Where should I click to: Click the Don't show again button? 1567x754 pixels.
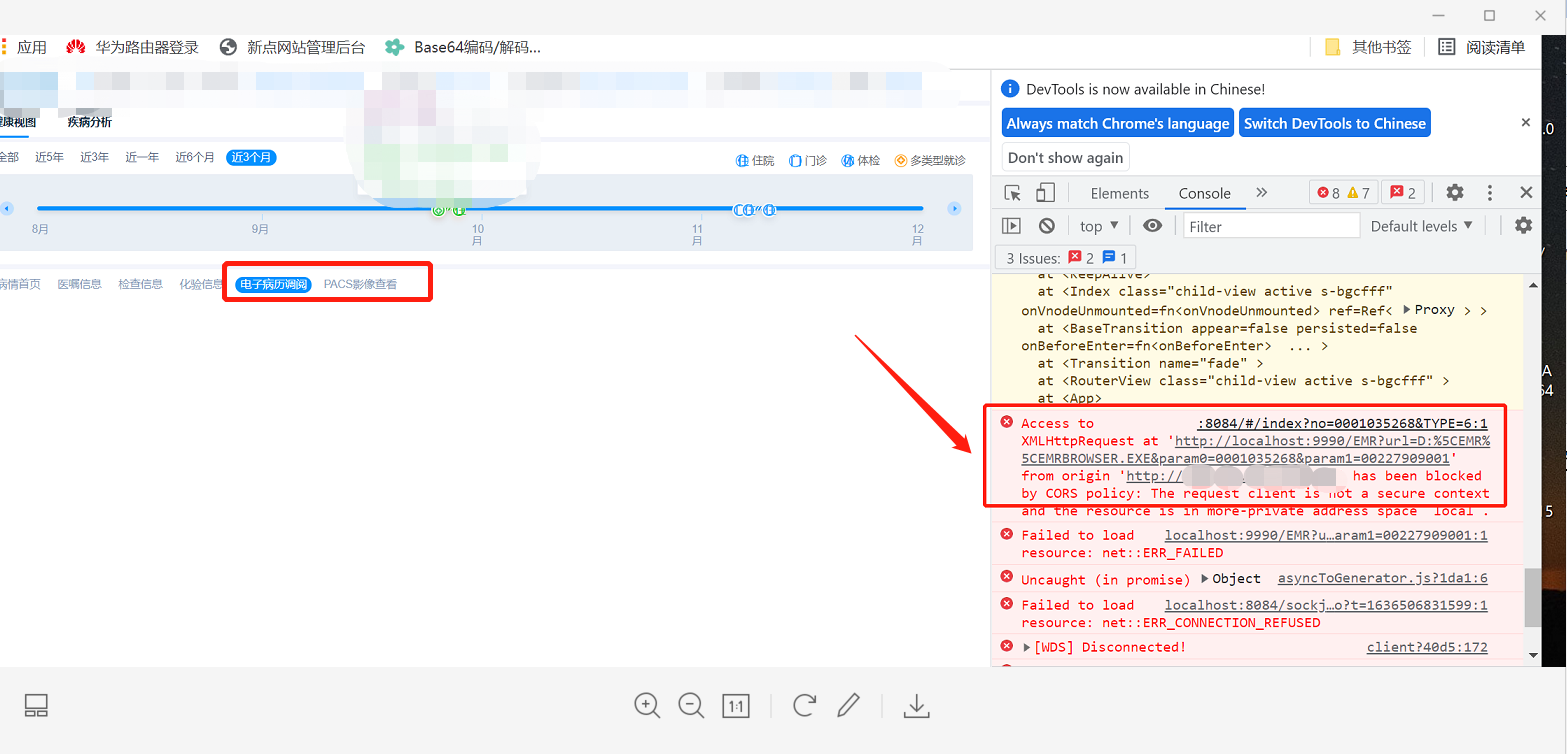coord(1065,158)
